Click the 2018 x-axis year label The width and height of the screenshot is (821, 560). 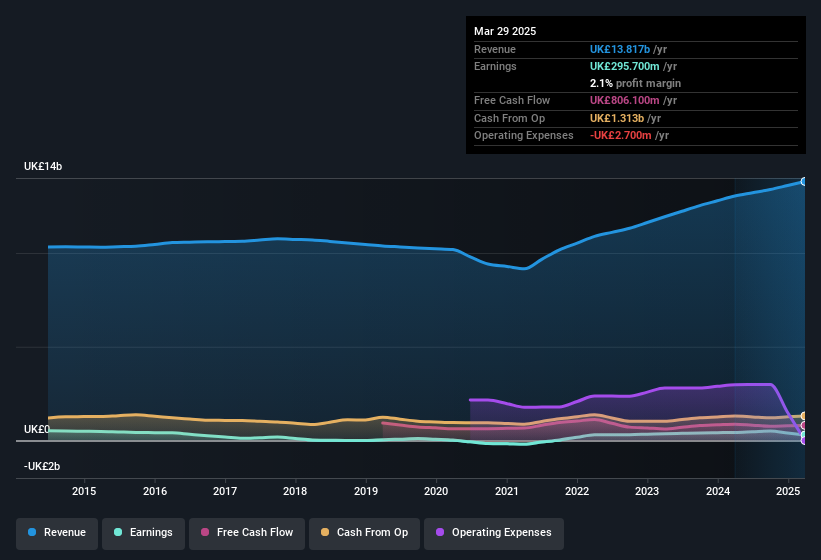295,491
